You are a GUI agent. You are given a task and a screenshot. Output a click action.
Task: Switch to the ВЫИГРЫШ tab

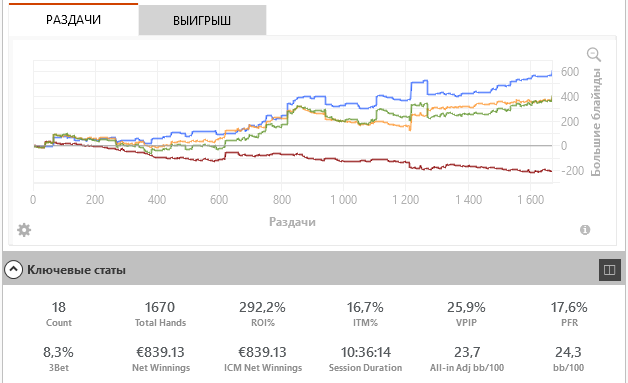coord(202,20)
